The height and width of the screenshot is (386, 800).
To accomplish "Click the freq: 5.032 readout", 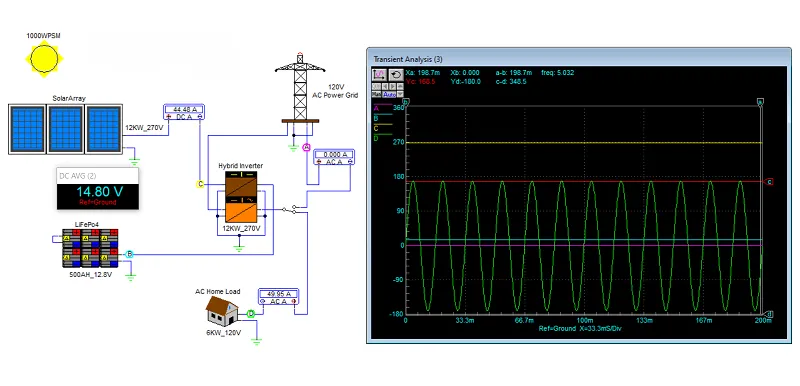I will (x=558, y=73).
